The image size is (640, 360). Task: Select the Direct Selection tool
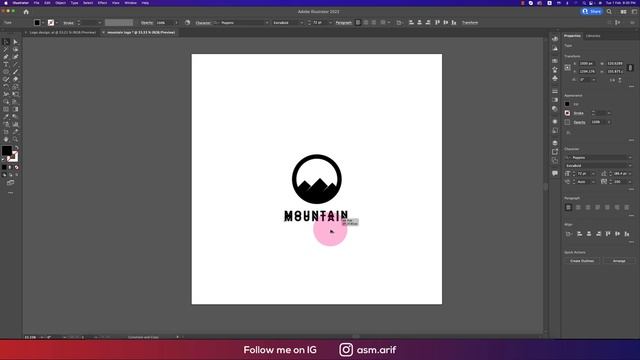click(16, 42)
